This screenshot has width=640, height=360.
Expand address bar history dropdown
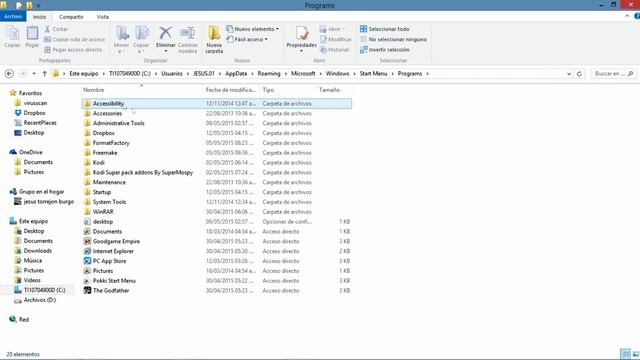569,74
